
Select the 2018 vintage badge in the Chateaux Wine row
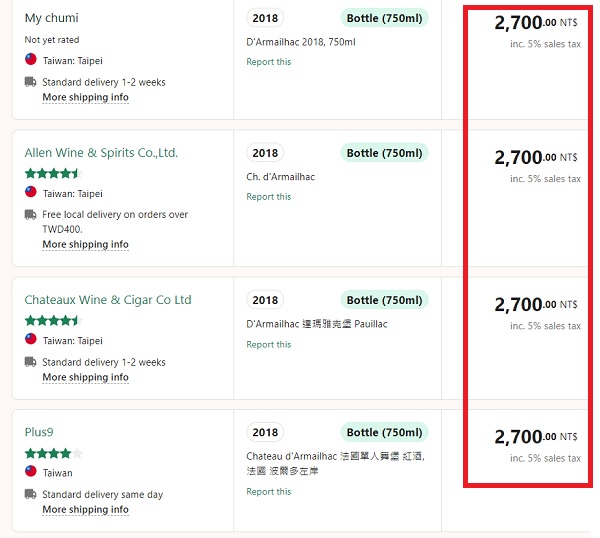[265, 300]
